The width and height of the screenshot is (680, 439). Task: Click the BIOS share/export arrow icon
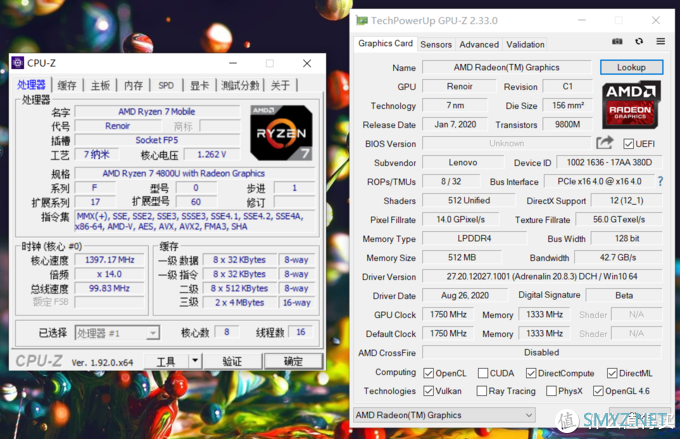pyautogui.click(x=605, y=142)
